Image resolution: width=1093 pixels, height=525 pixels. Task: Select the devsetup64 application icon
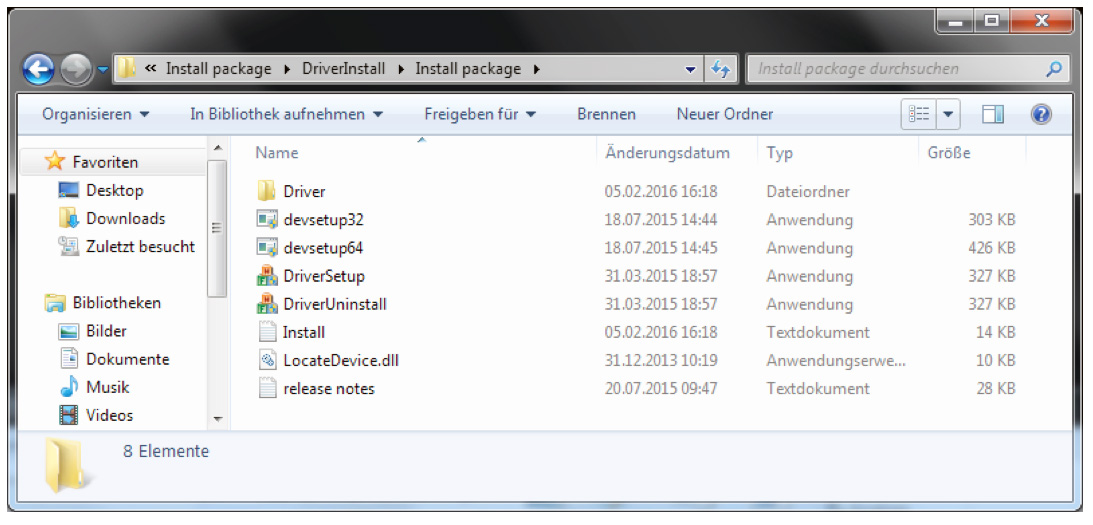pos(267,248)
